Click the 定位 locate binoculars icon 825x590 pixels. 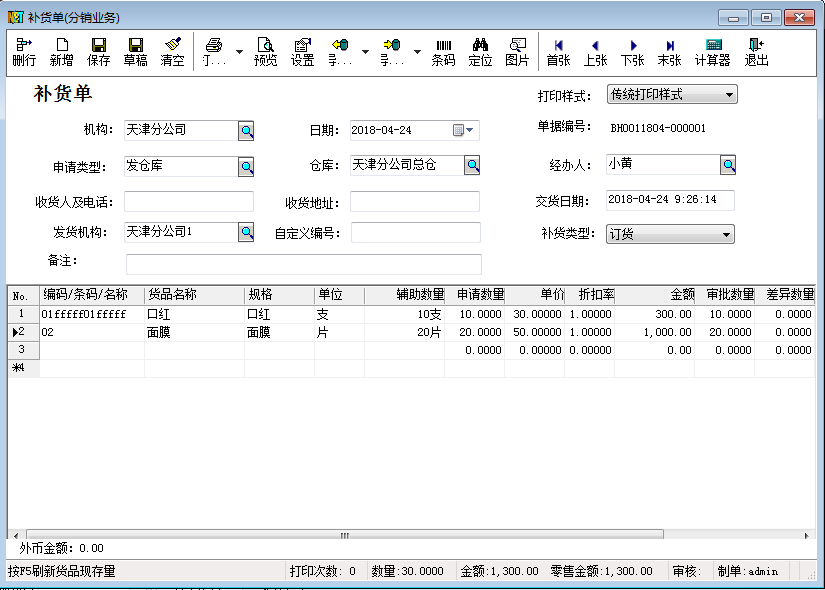480,52
